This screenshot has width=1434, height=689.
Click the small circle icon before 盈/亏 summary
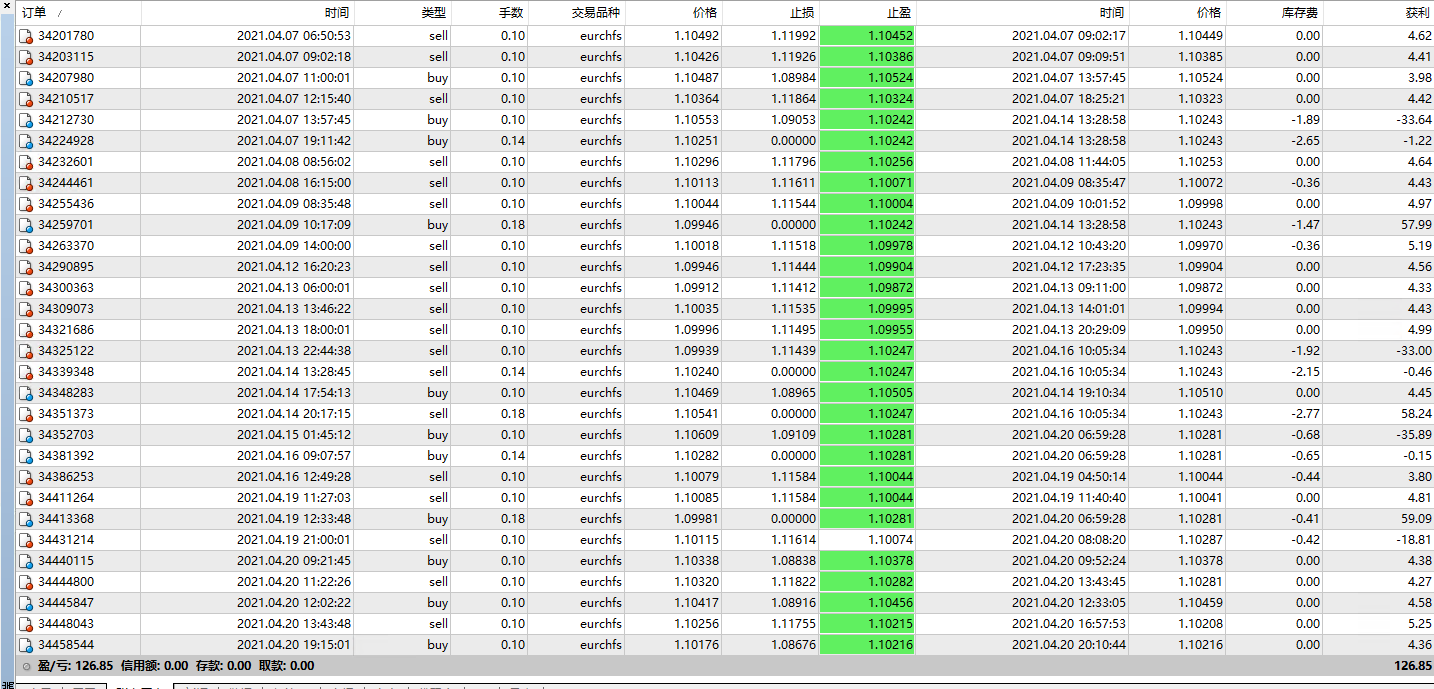coord(26,666)
